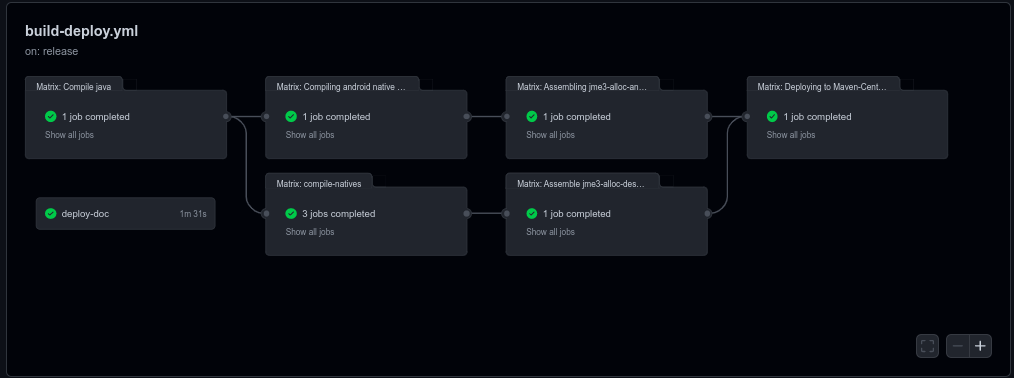Expand Show all jobs under Compile java
This screenshot has height=378, width=1014.
click(x=69, y=135)
